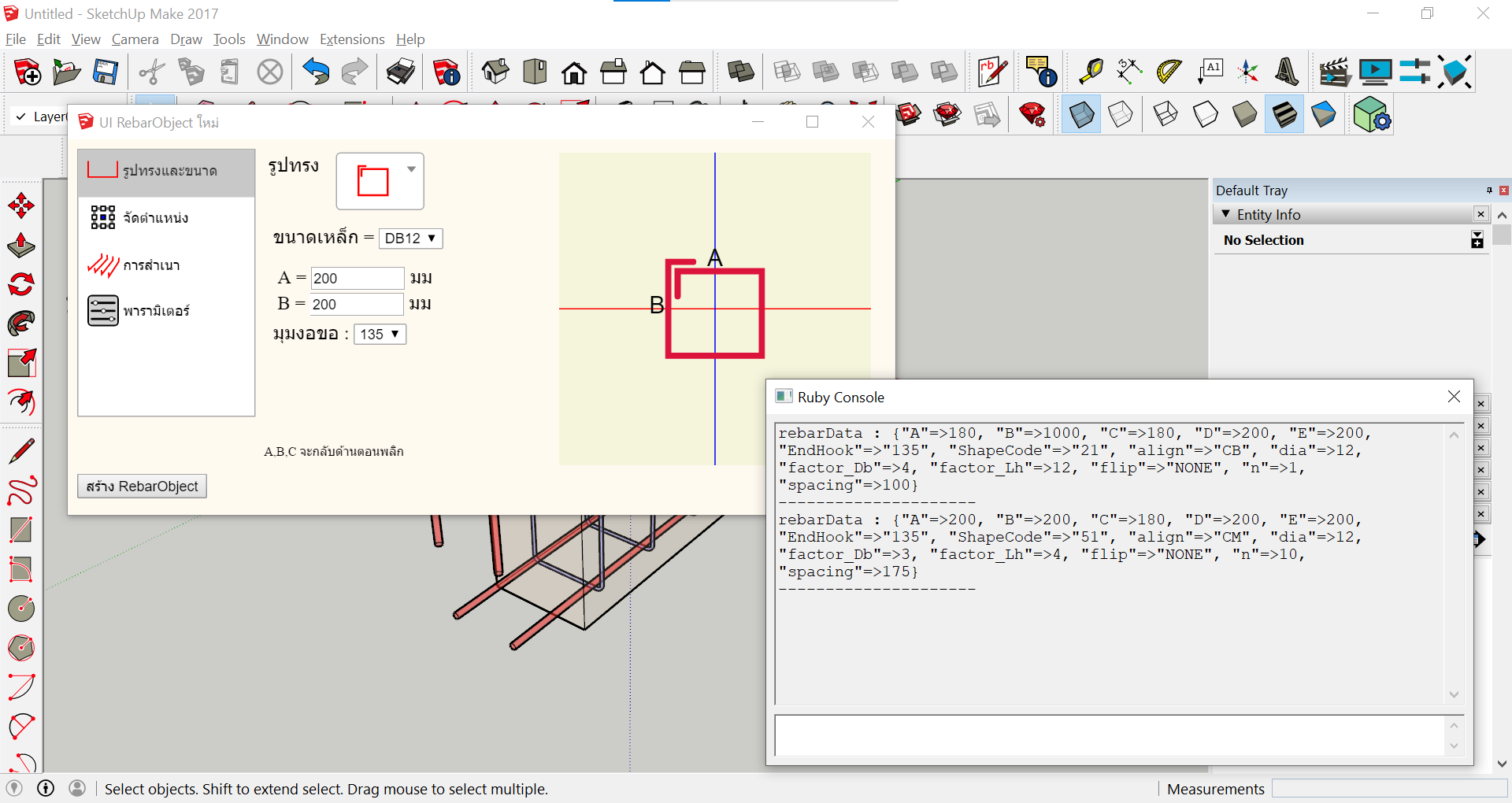This screenshot has height=803, width=1512.
Task: Select the Push/Pull tool
Action: [x=21, y=246]
